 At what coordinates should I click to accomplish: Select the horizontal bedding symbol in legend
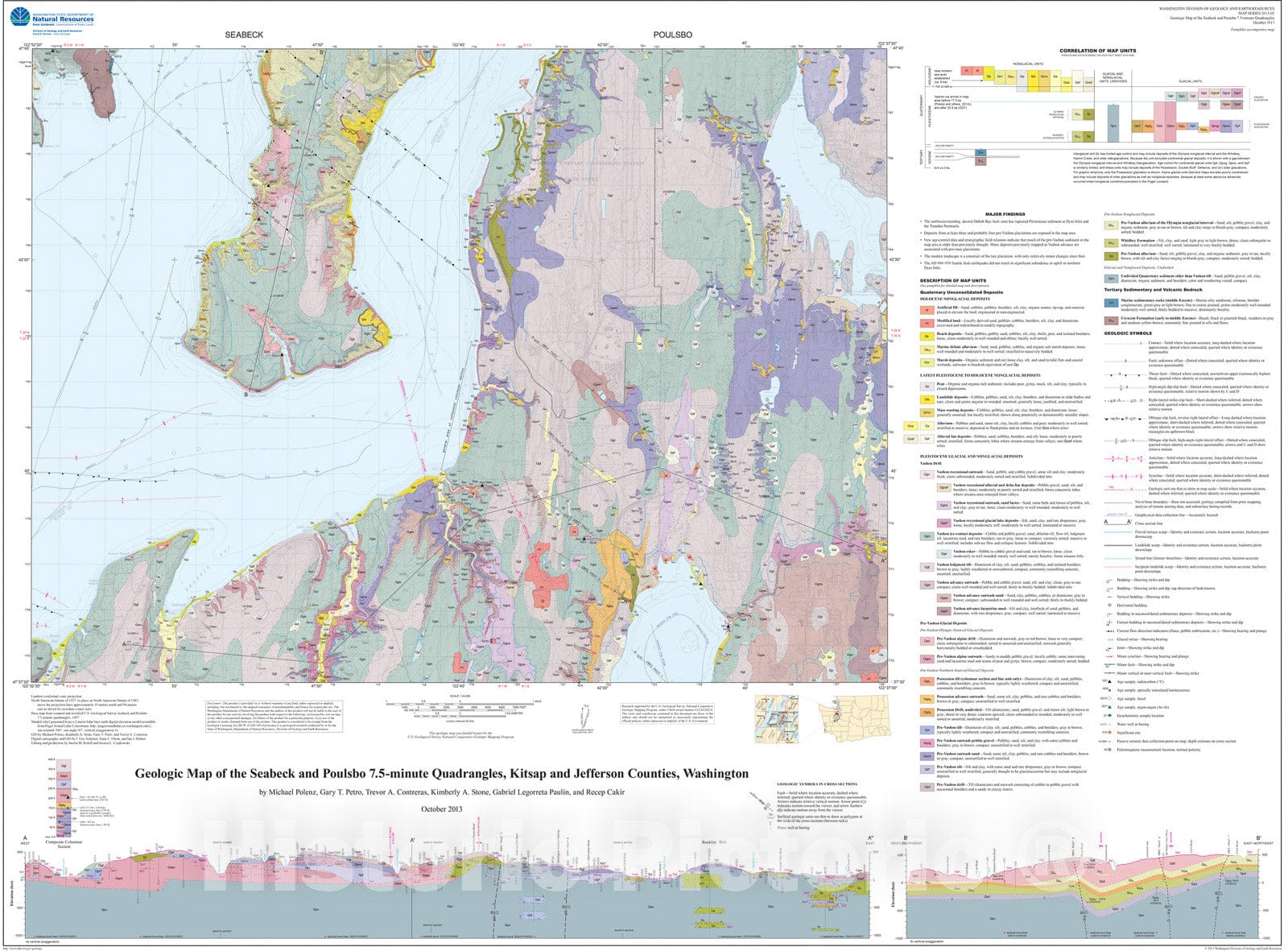tap(1108, 605)
